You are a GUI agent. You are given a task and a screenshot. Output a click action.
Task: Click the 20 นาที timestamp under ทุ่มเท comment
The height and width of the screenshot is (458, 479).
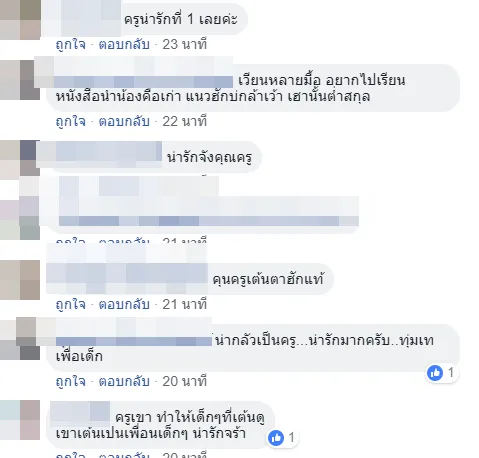click(185, 381)
